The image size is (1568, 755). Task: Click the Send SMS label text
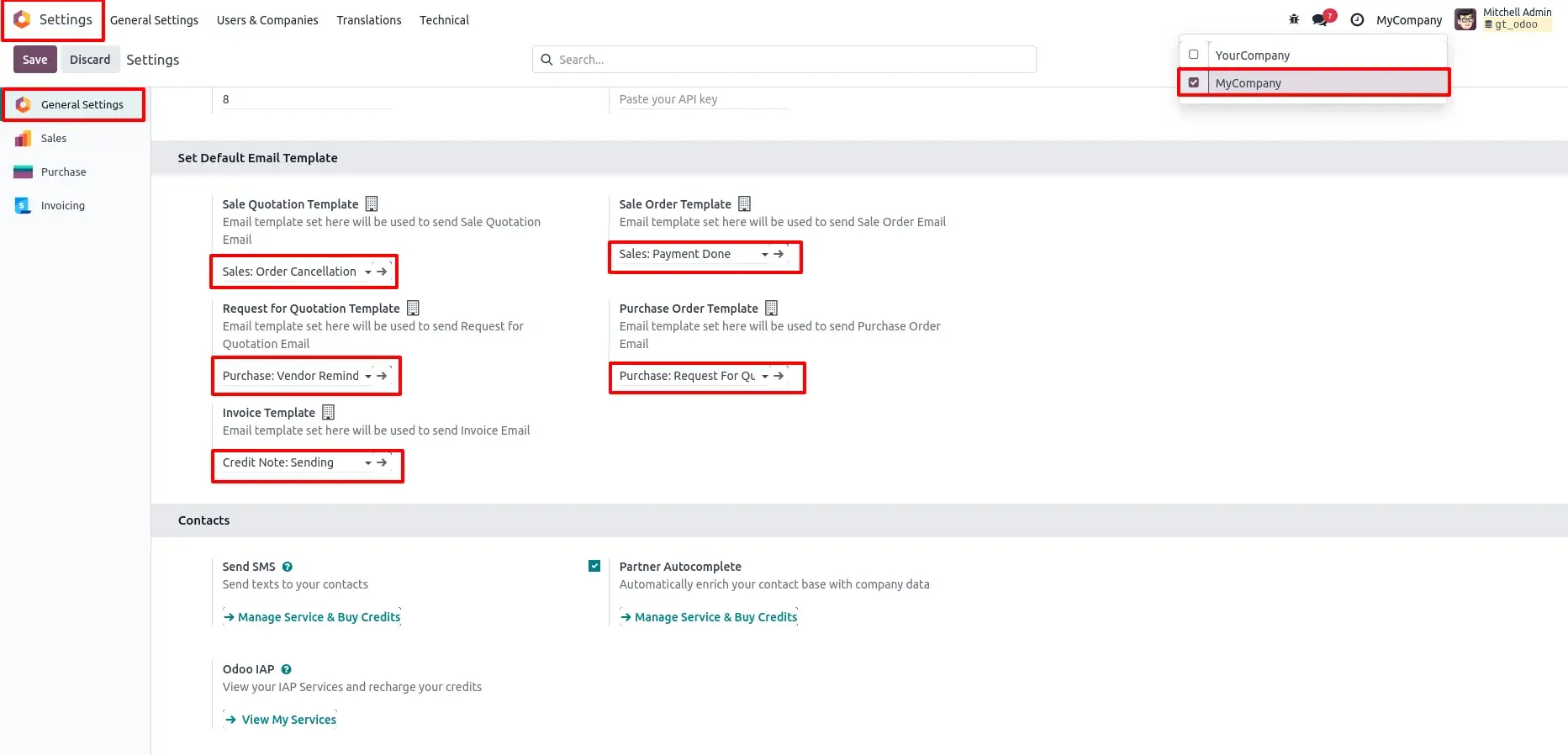249,567
